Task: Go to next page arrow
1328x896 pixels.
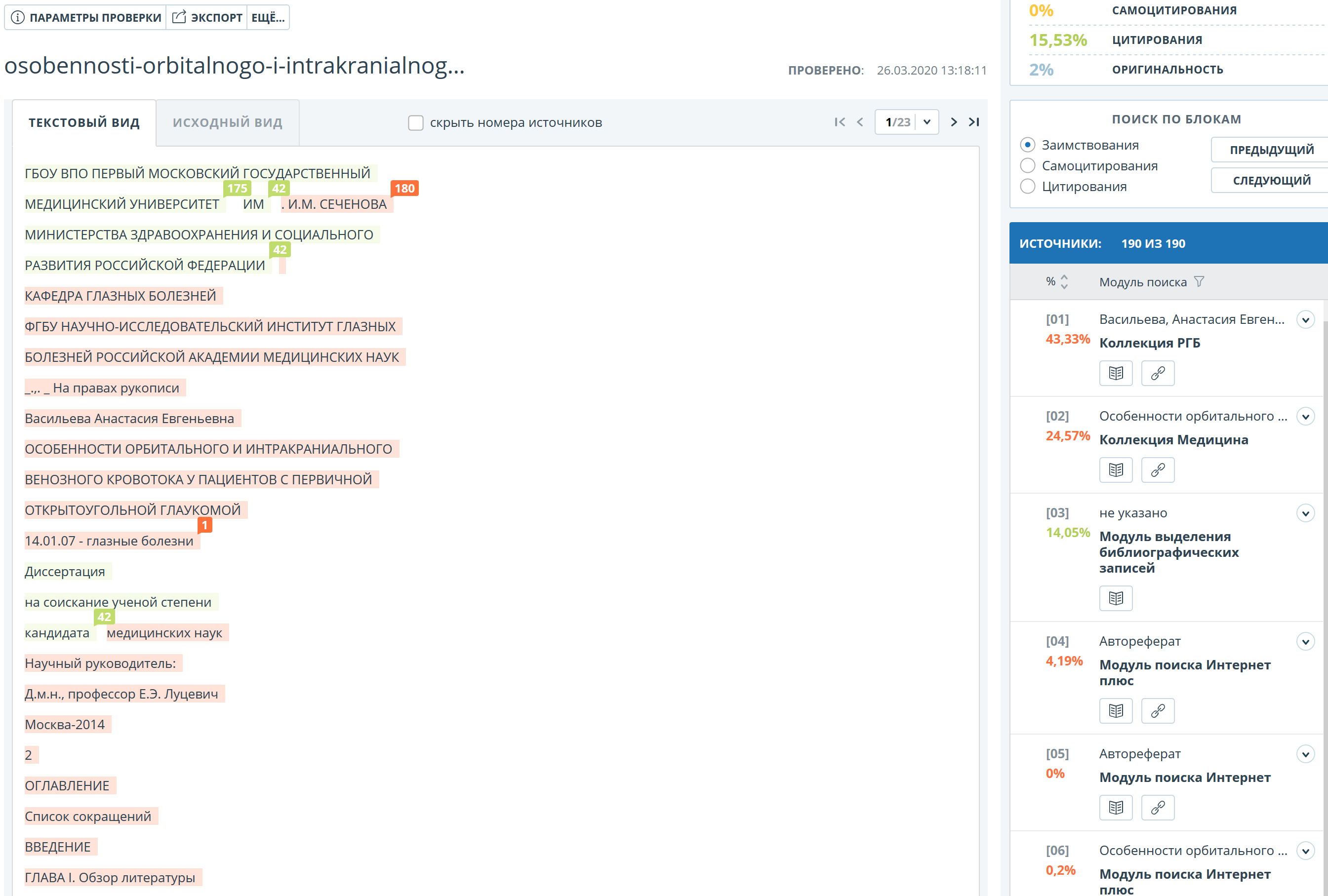Action: tap(953, 122)
